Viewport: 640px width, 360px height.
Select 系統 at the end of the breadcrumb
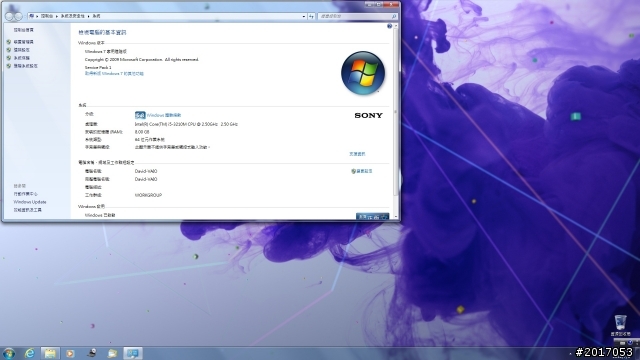pos(96,16)
